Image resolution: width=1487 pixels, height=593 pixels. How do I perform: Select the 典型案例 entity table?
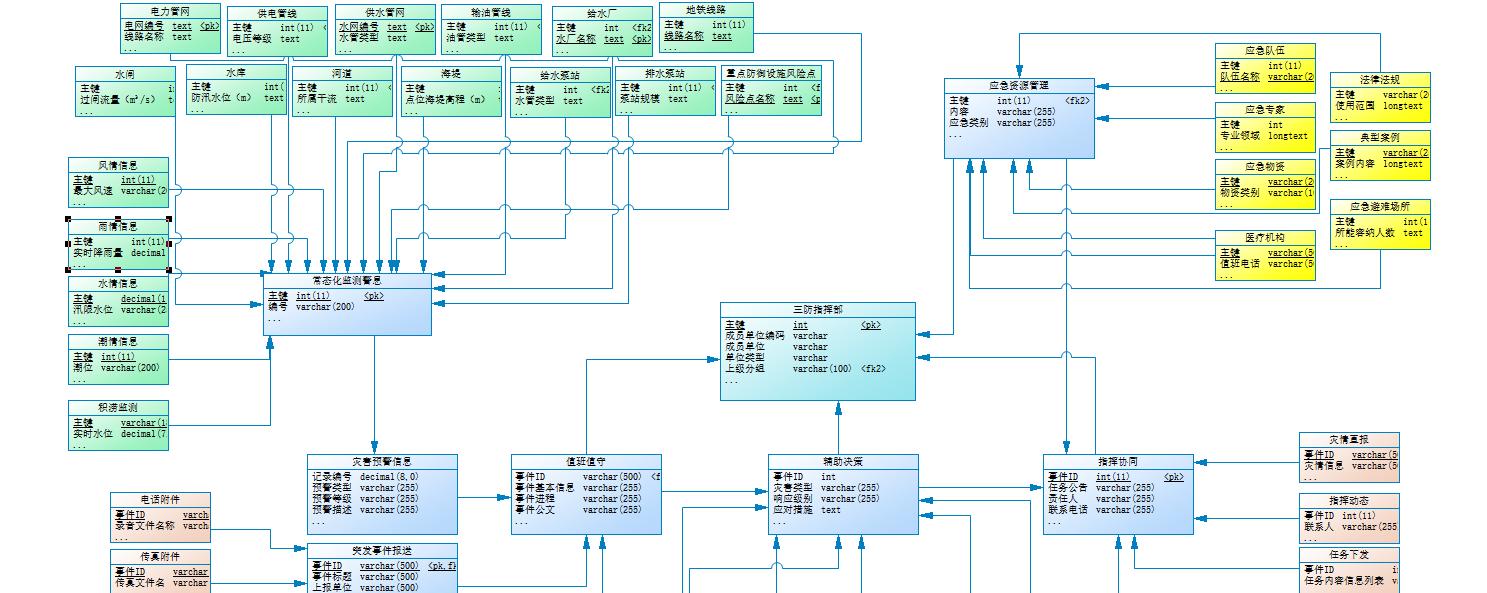tap(1380, 155)
